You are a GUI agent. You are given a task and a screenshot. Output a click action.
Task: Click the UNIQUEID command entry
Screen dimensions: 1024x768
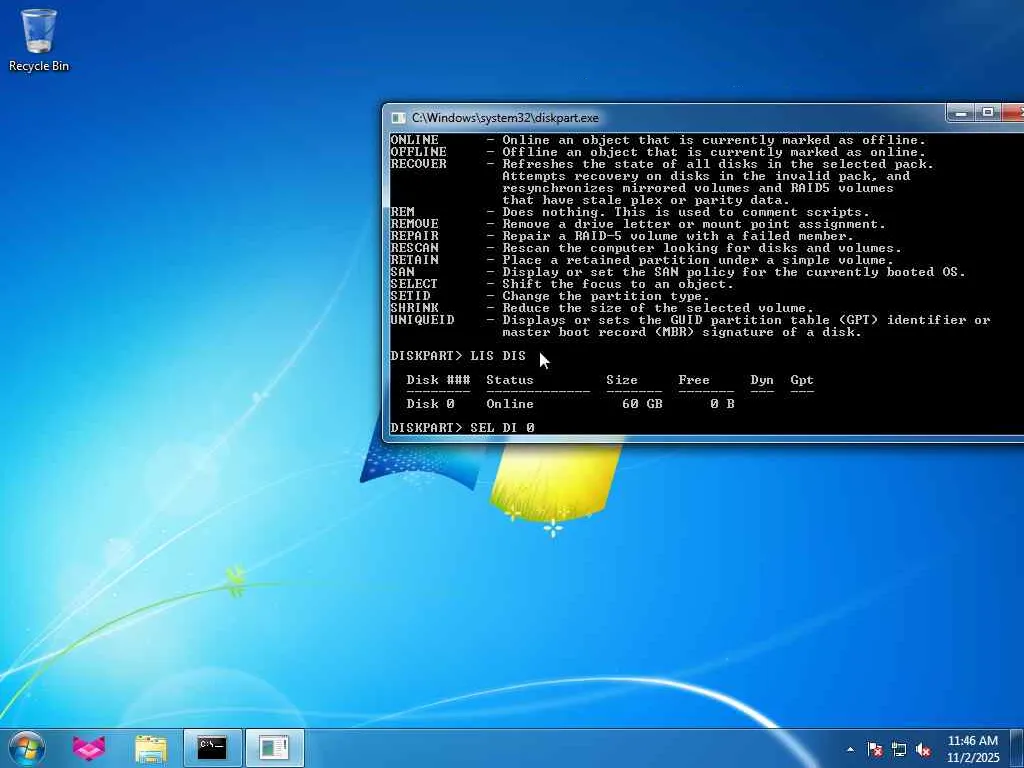click(423, 320)
